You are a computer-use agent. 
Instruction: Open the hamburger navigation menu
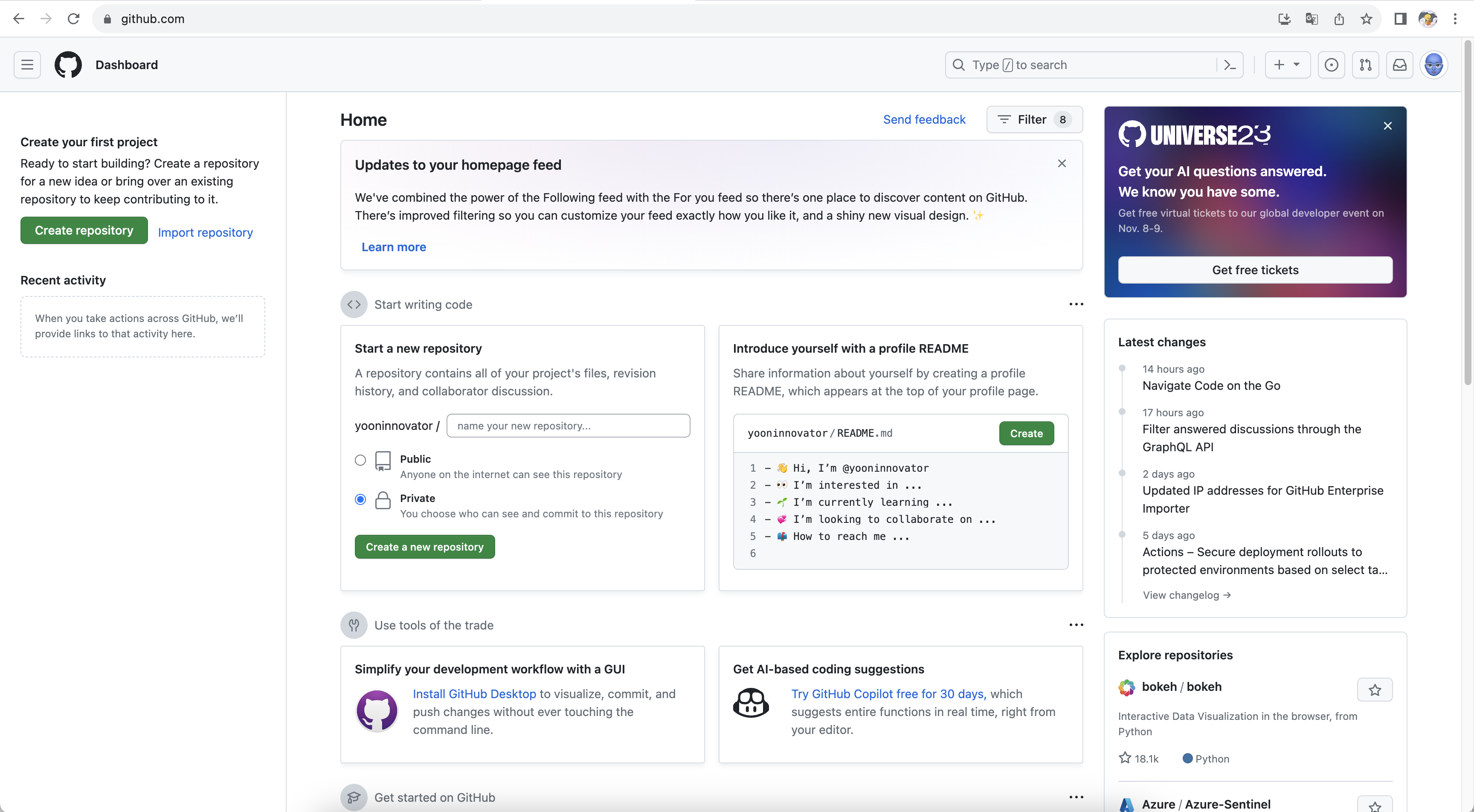27,65
